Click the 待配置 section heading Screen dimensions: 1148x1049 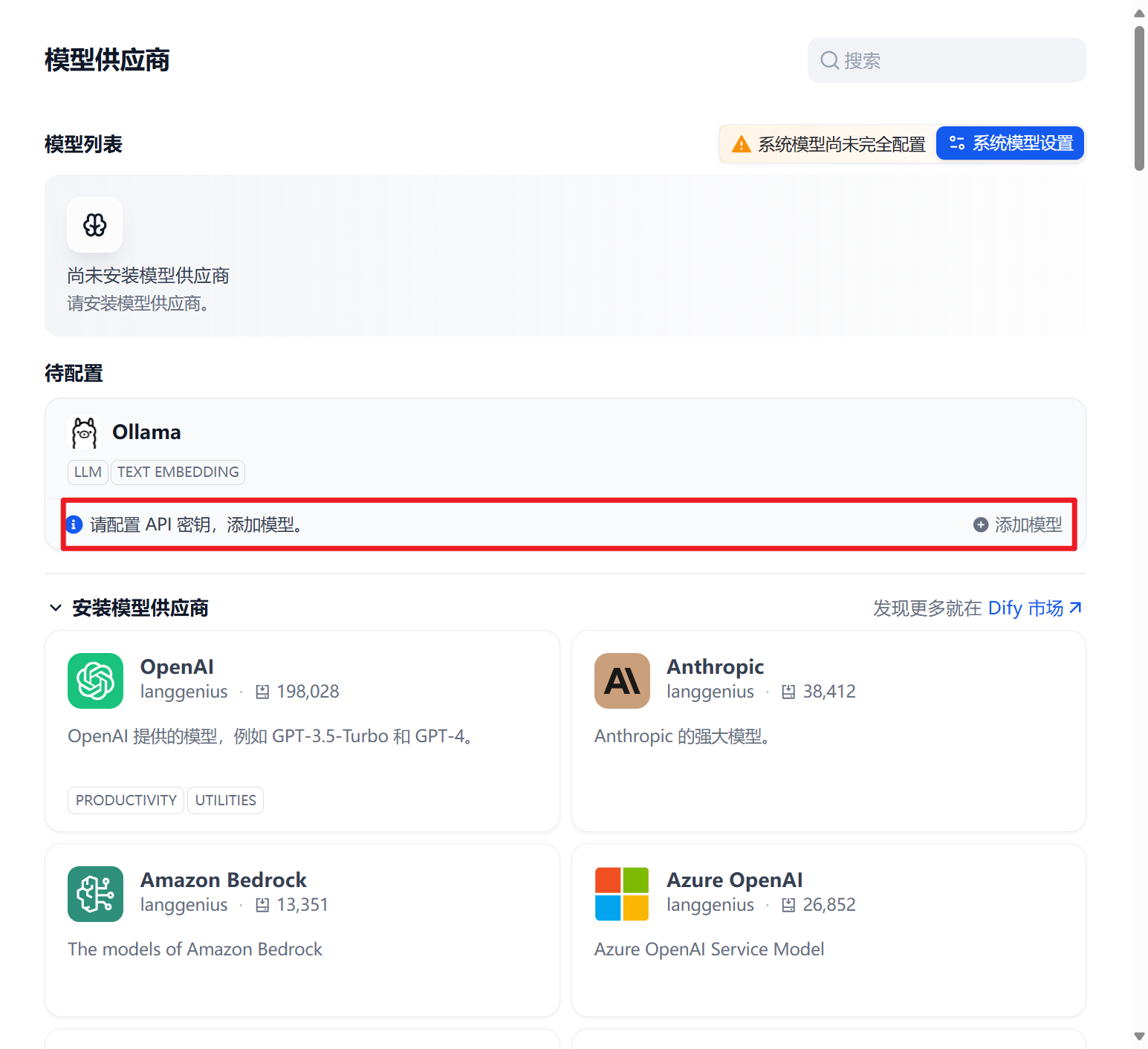pyautogui.click(x=74, y=373)
